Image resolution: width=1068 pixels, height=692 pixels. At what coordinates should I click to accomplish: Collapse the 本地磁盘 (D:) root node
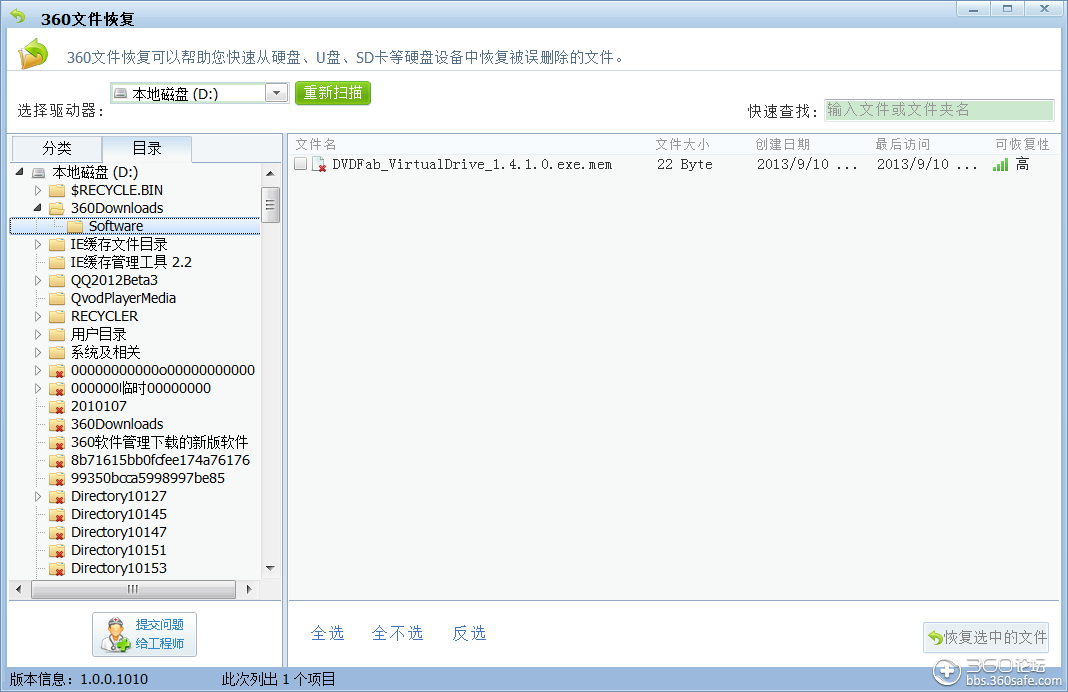[19, 172]
